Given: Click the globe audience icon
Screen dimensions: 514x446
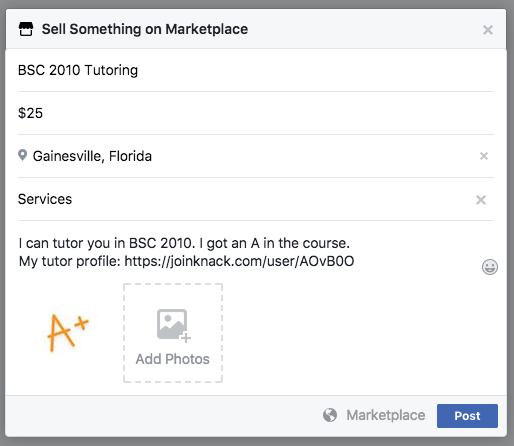Looking at the screenshot, I should click(330, 415).
